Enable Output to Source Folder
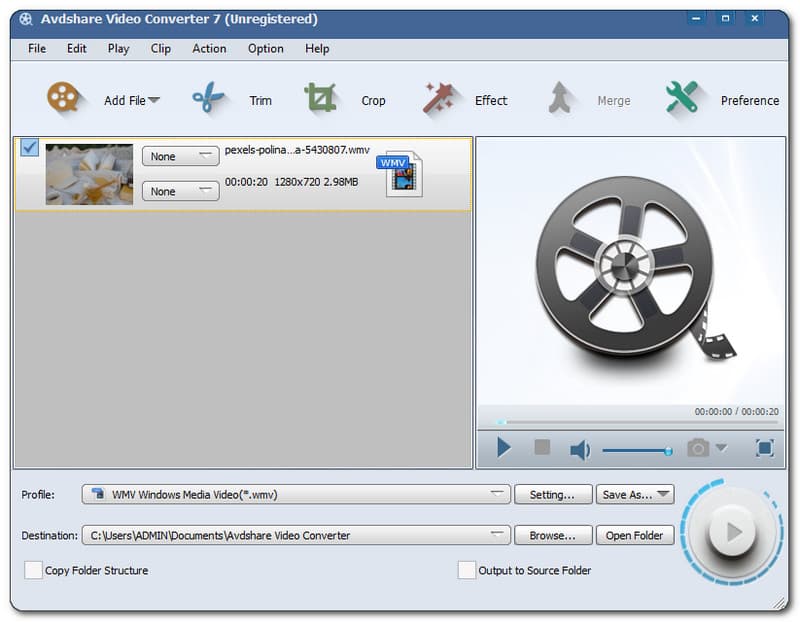The width and height of the screenshot is (800, 622). (x=467, y=570)
